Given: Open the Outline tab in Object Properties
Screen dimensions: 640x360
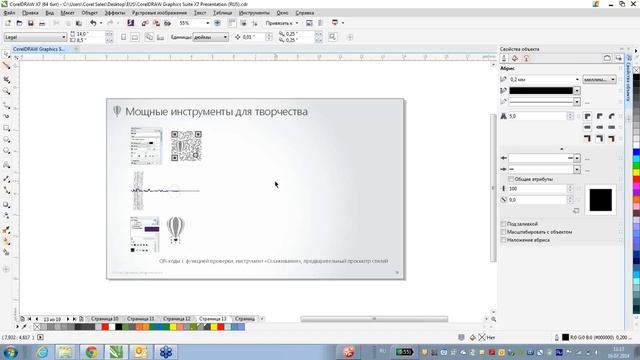Looking at the screenshot, I should tap(504, 58).
